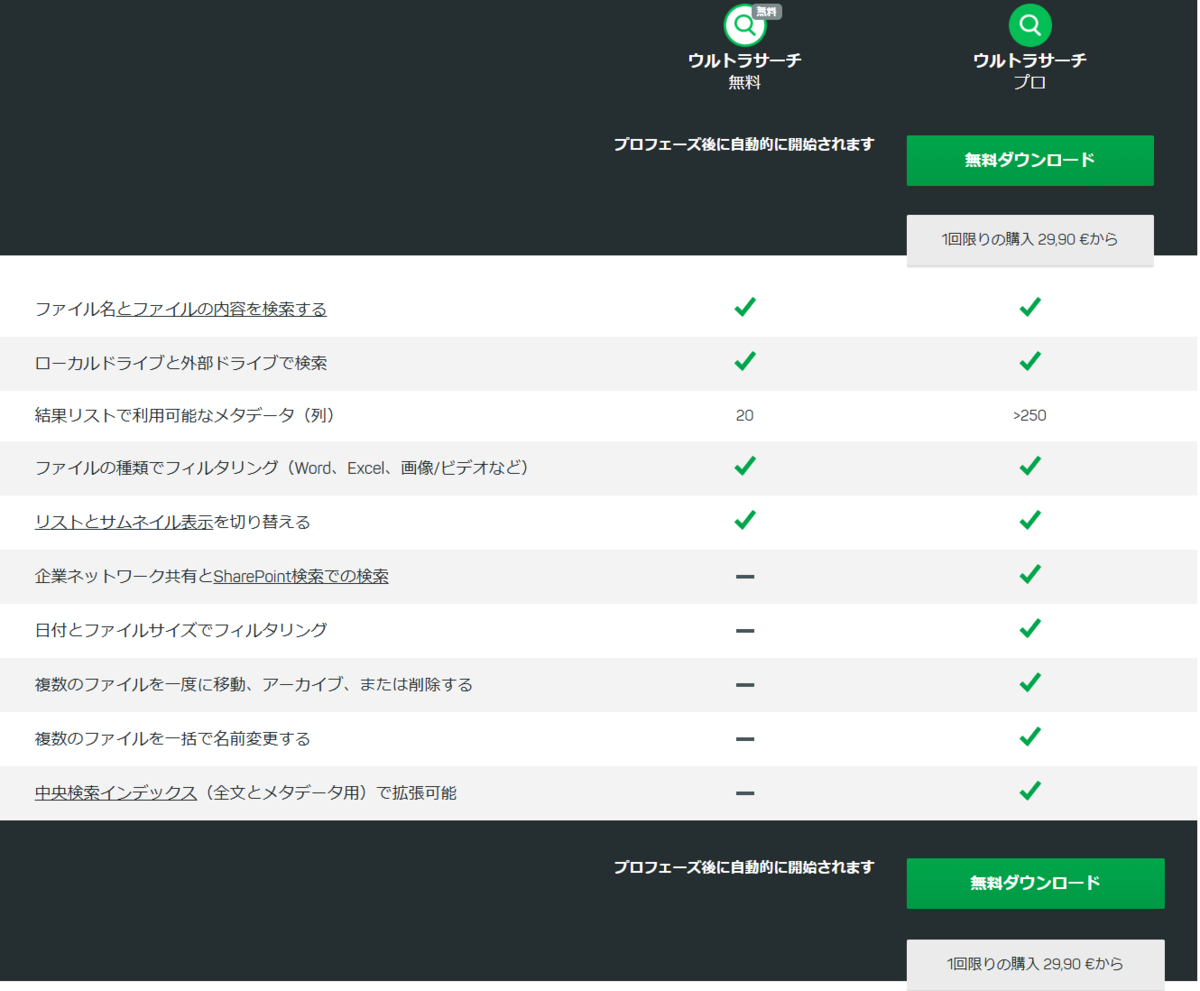Click the ウルトラサーチ プロ column heading
Viewport: 1200px width, 991px height.
click(1030, 71)
